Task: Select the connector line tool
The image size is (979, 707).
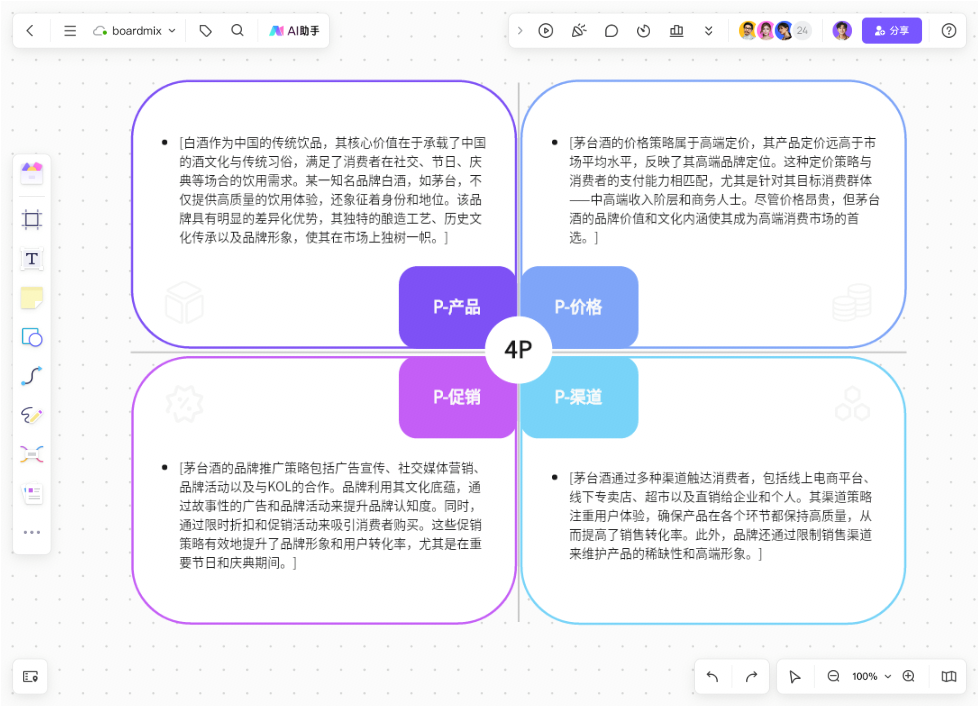Action: (x=32, y=376)
